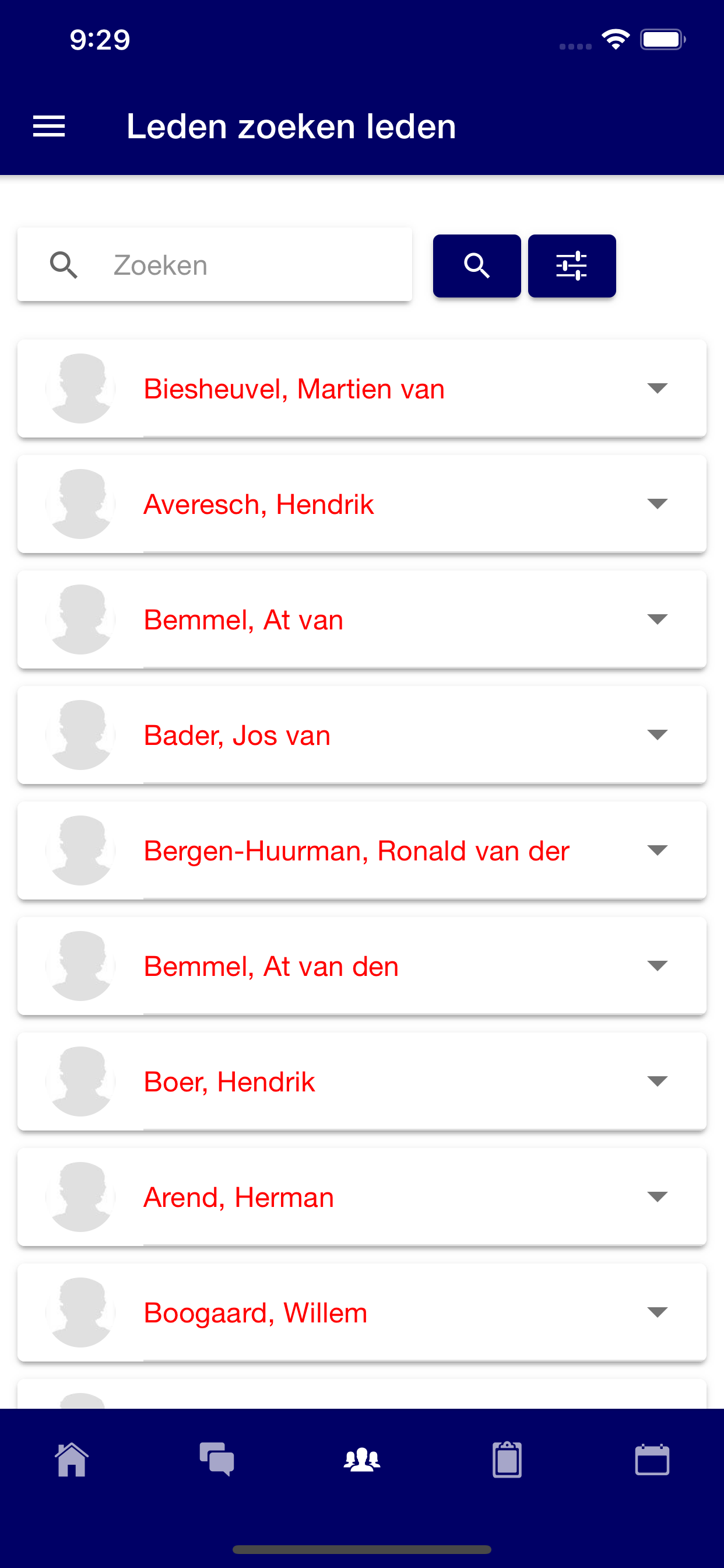Open the filter settings sliders button
Viewport: 724px width, 1568px height.
(x=572, y=266)
